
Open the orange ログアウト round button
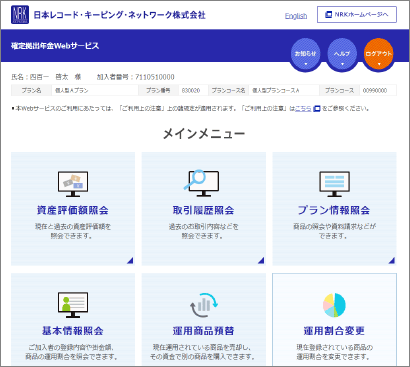(379, 55)
